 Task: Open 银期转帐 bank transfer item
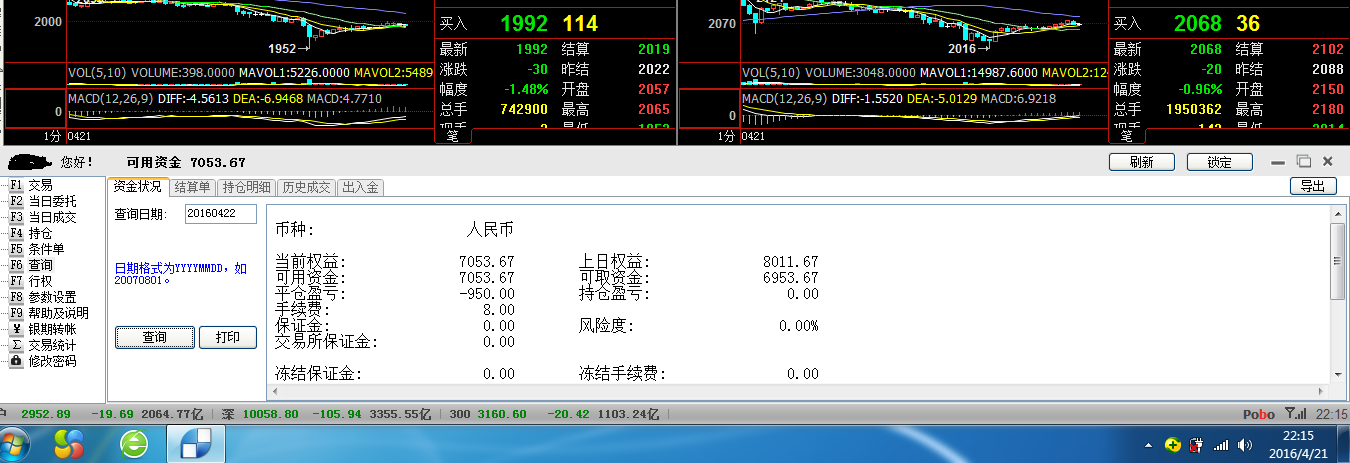pyautogui.click(x=51, y=329)
